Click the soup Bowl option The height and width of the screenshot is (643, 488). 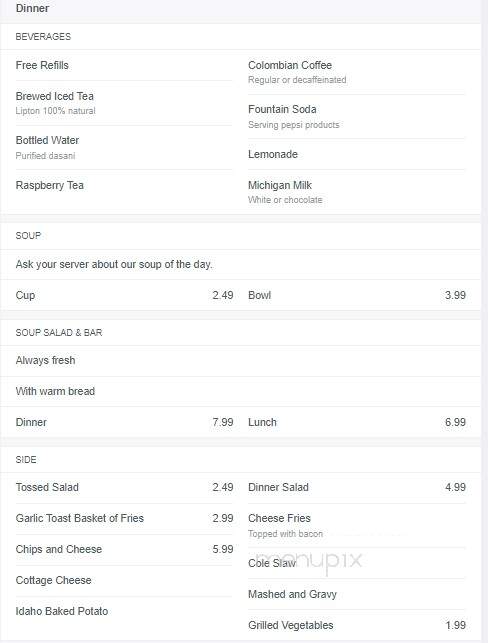coord(260,295)
